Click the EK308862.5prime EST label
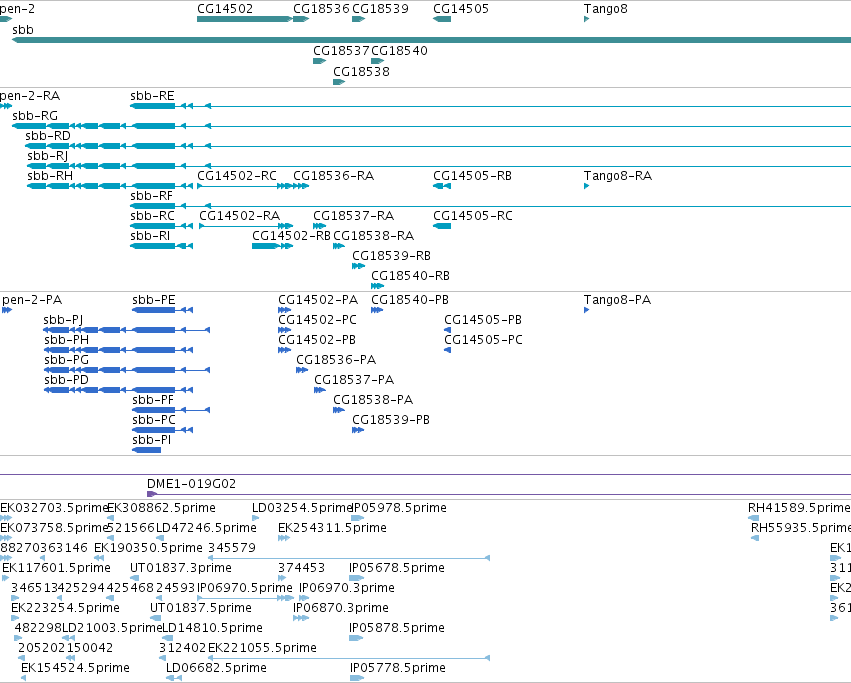Screen dimensions: 851x683 tap(162, 508)
